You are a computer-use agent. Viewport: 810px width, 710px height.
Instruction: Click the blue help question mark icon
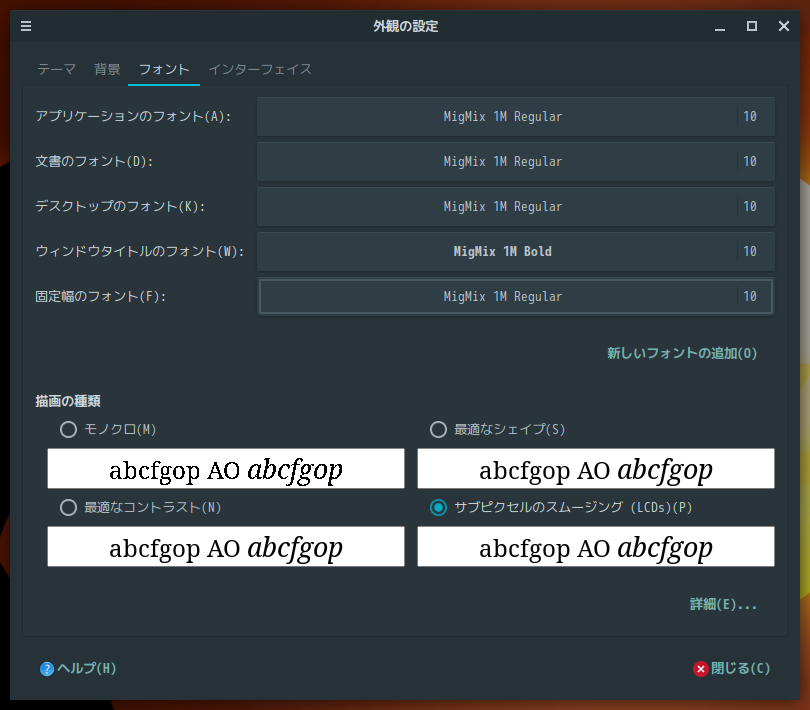click(46, 669)
